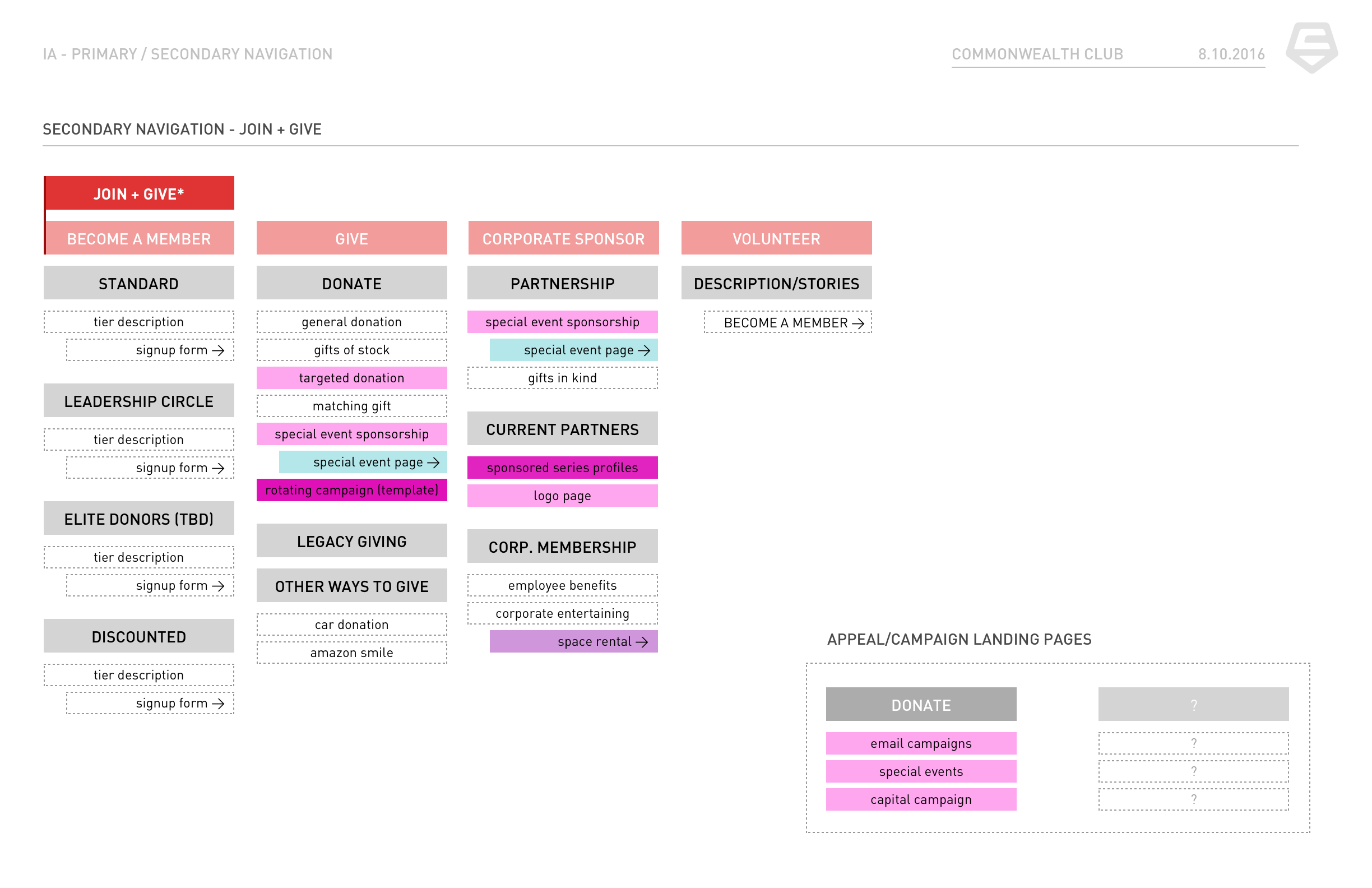Click the gifts of stock item
This screenshot has width=1372, height=888.
point(351,350)
